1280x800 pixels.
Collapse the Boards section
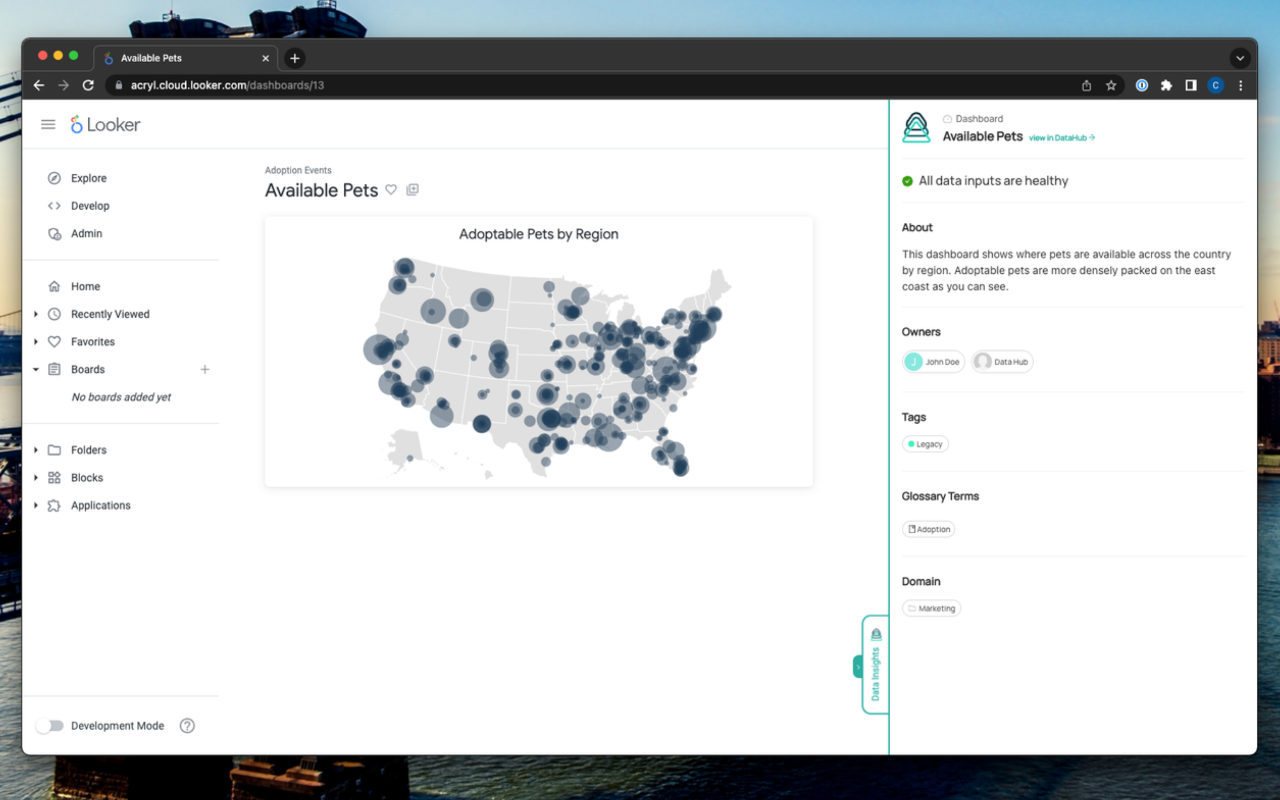36,369
